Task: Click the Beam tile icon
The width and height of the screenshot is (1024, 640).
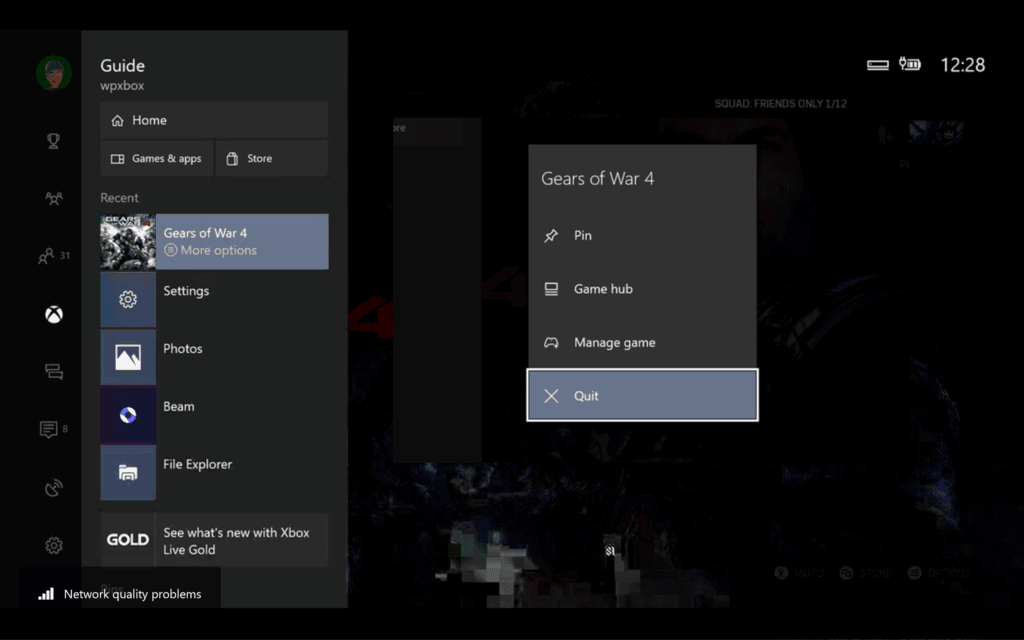Action: [128, 415]
